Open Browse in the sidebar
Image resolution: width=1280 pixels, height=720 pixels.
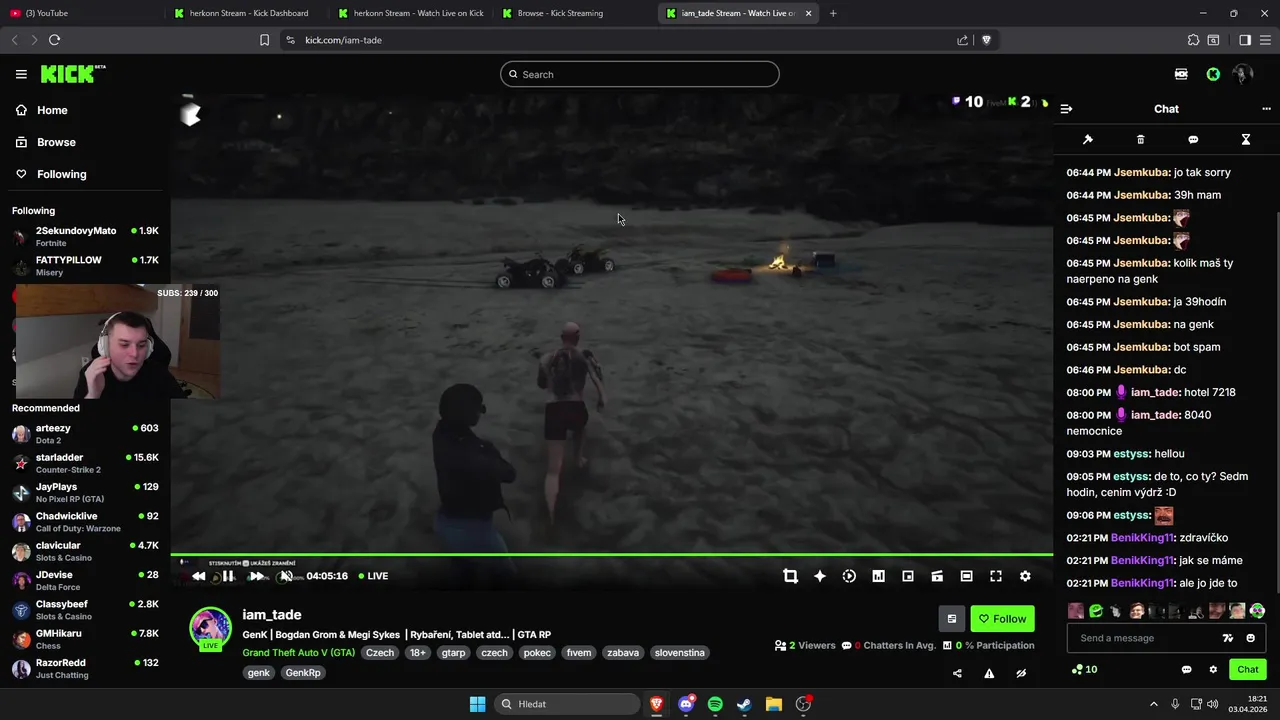tap(46, 142)
